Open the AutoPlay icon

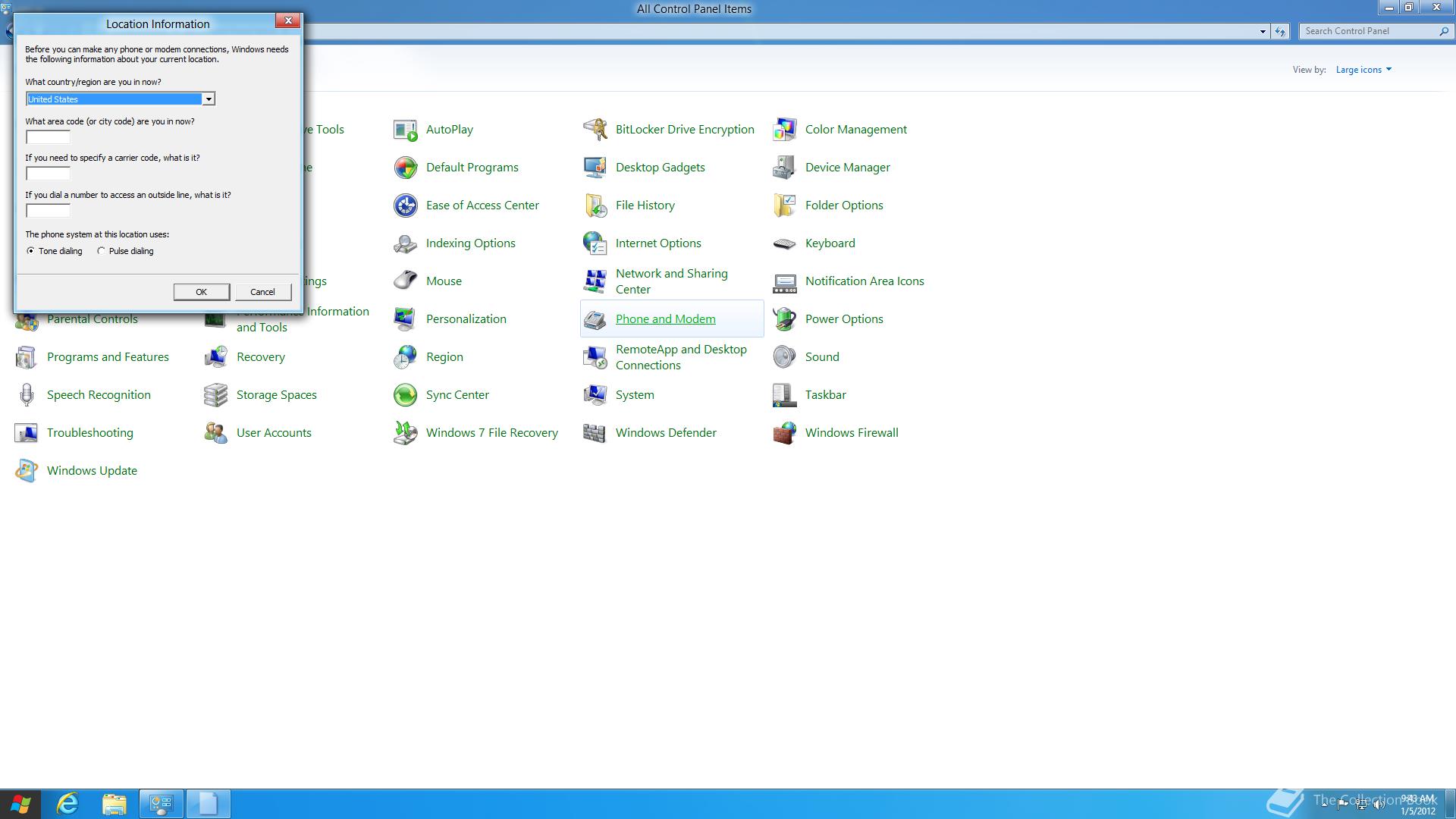coord(406,130)
